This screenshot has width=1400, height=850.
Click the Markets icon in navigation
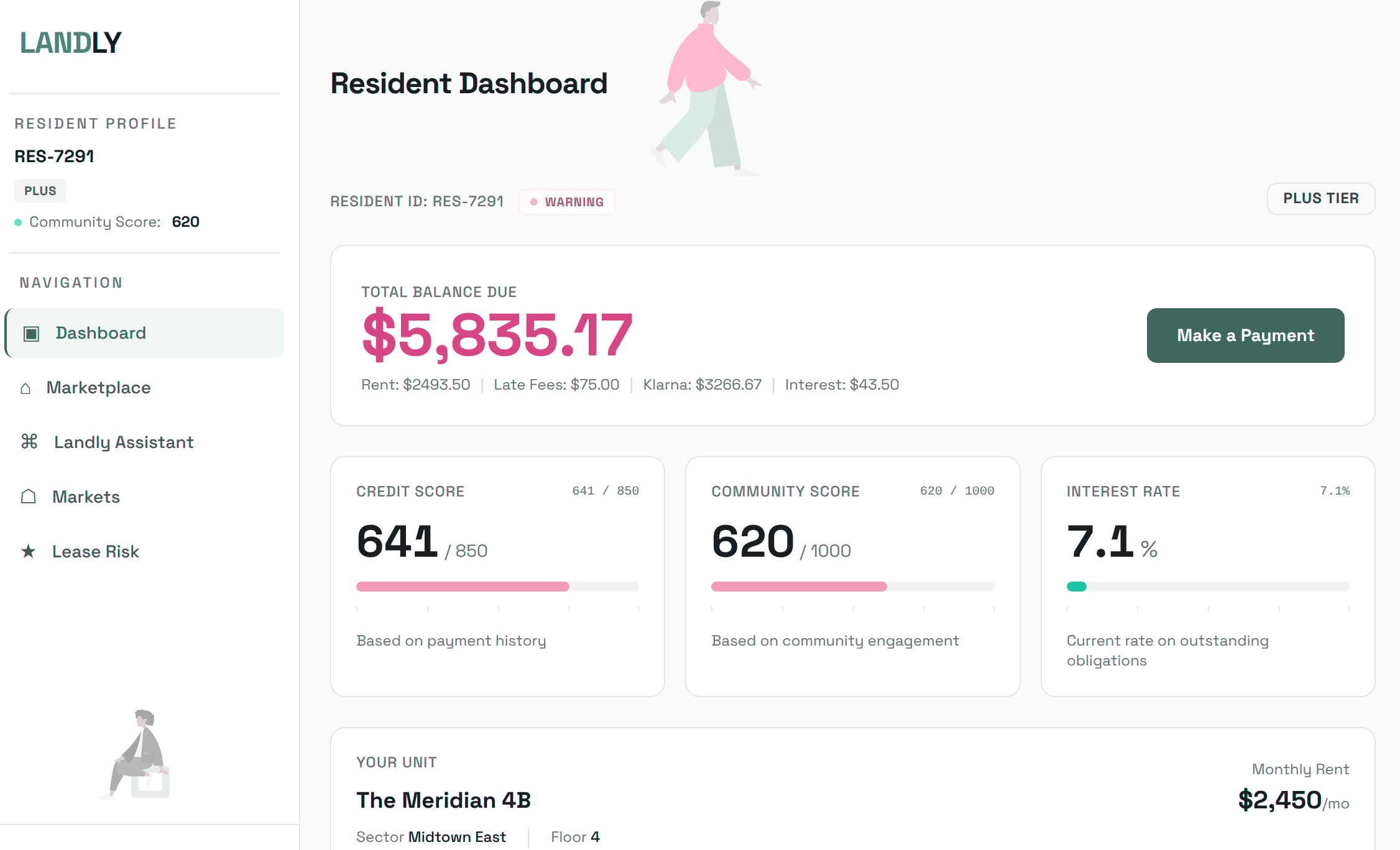[x=29, y=496]
